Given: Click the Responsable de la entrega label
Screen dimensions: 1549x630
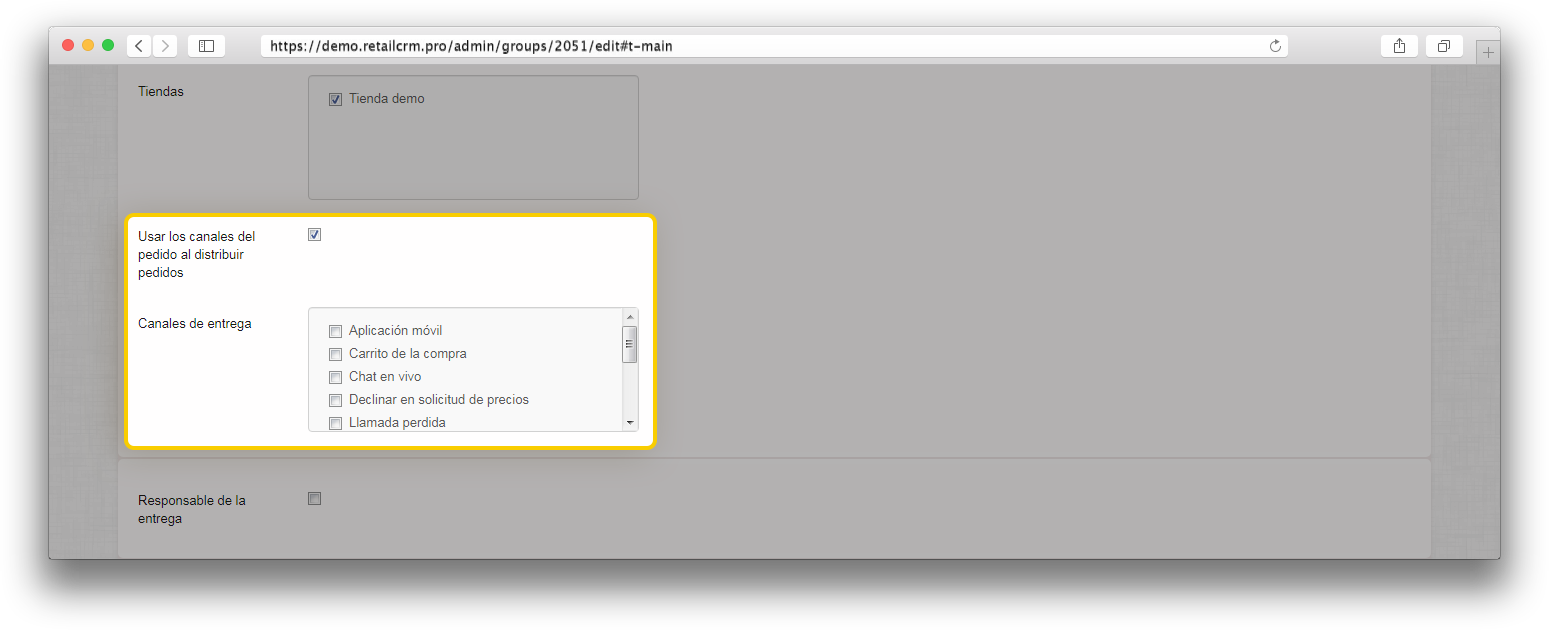Looking at the screenshot, I should 192,509.
